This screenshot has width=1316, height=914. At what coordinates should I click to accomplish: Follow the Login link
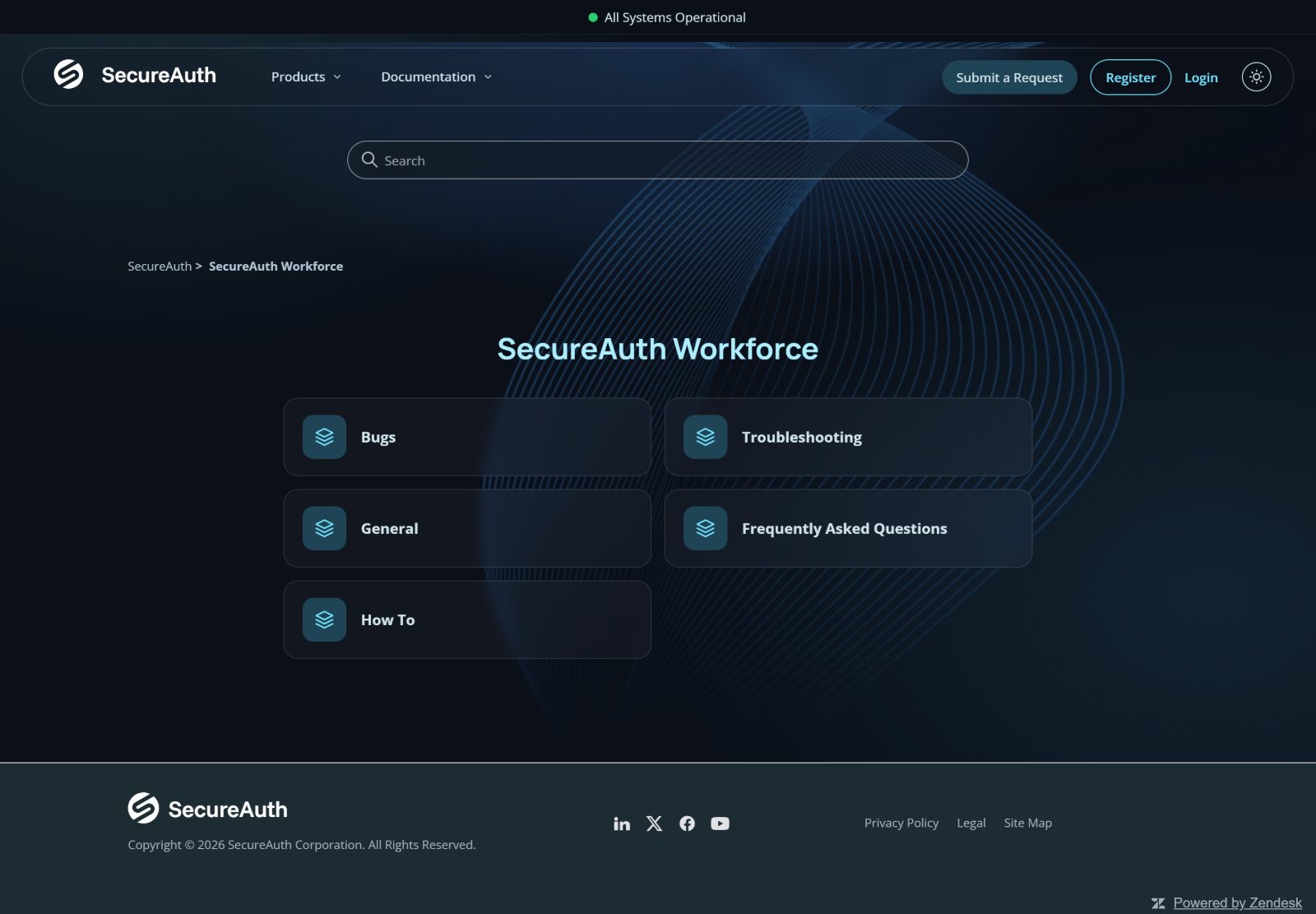[1201, 77]
